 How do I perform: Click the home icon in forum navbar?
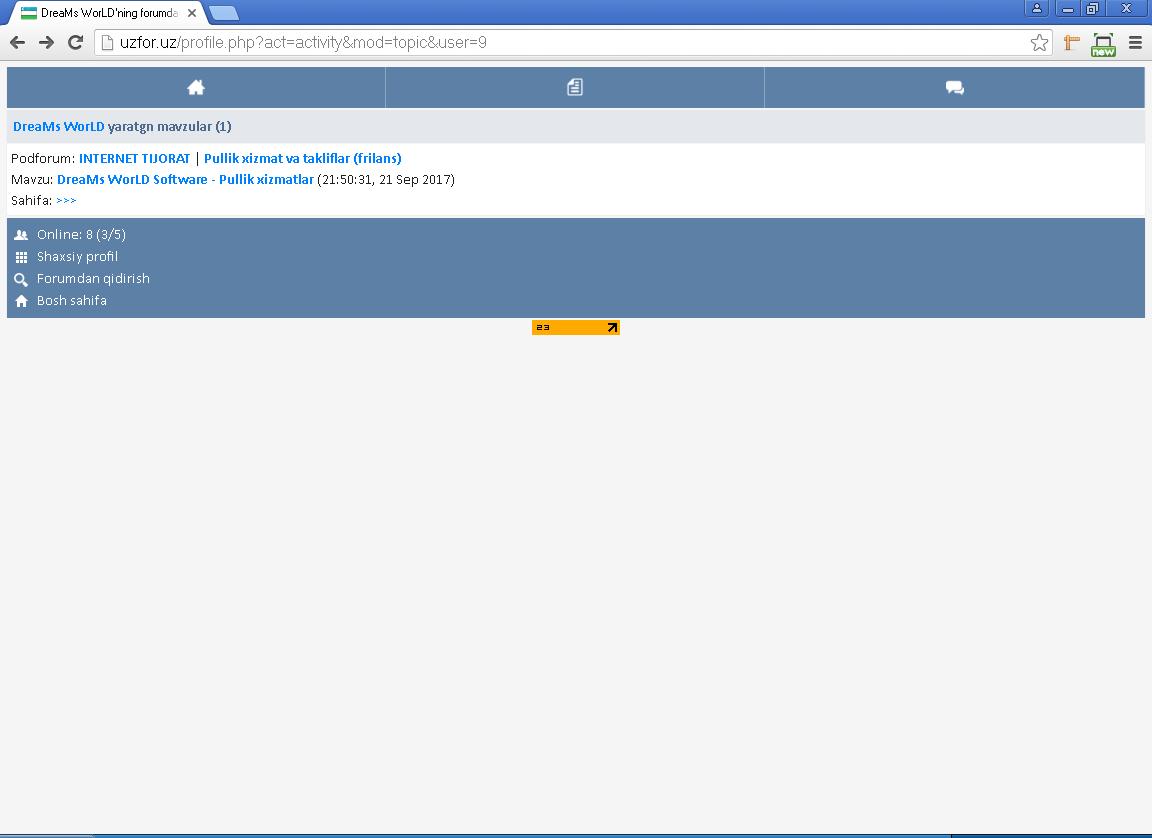coord(196,88)
